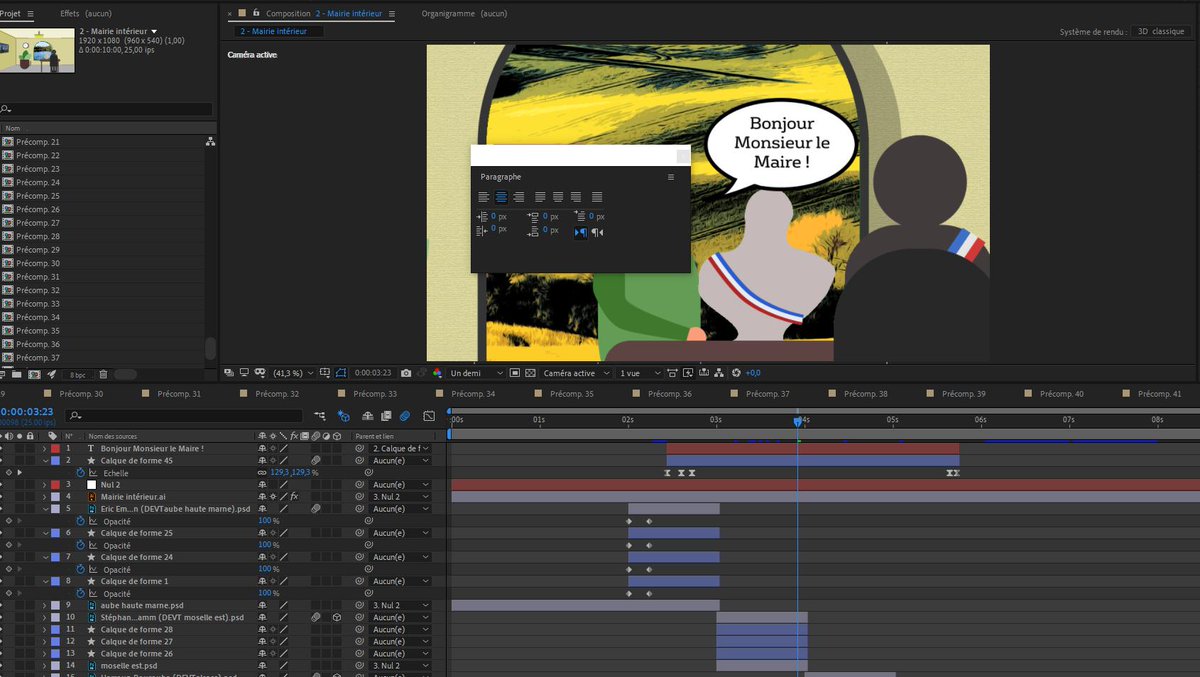Click the Project panel search field

(x=106, y=109)
